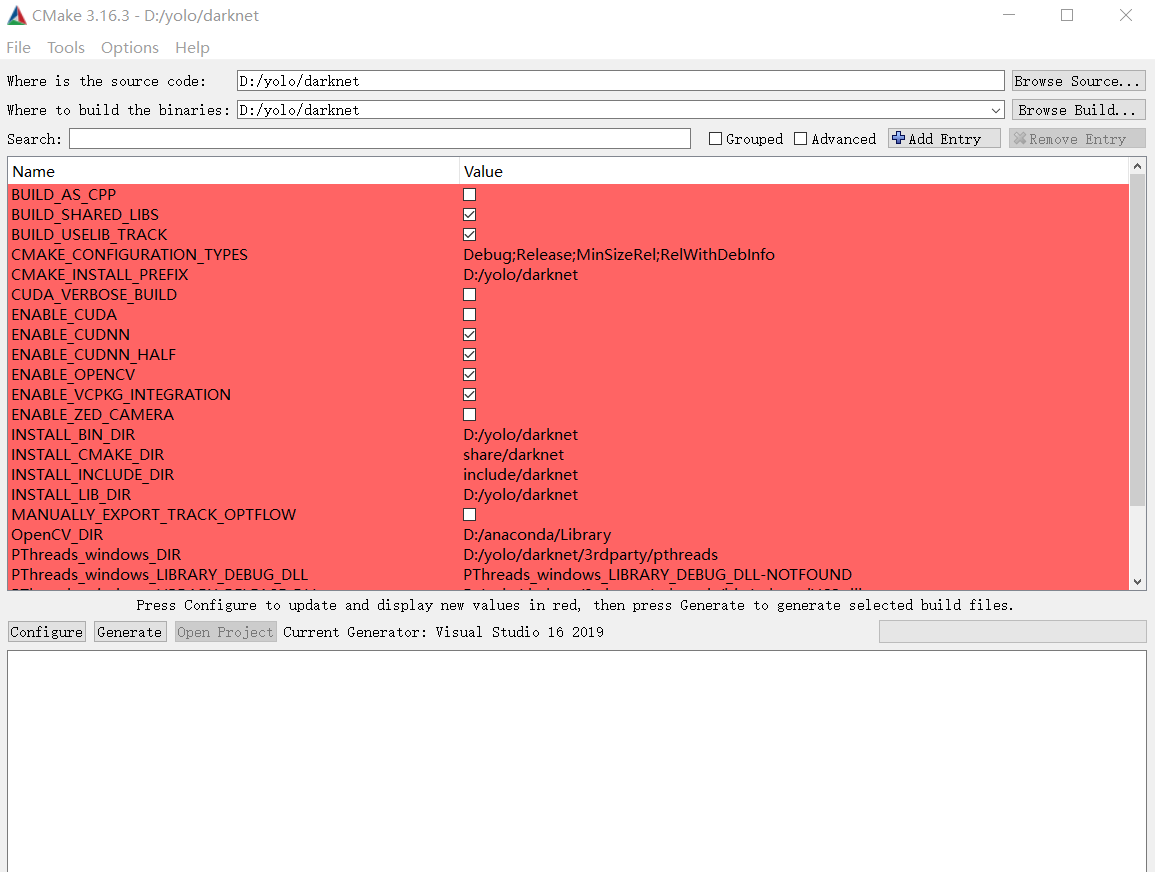Expand the Tools menu
This screenshot has height=872, width=1155.
click(x=66, y=47)
